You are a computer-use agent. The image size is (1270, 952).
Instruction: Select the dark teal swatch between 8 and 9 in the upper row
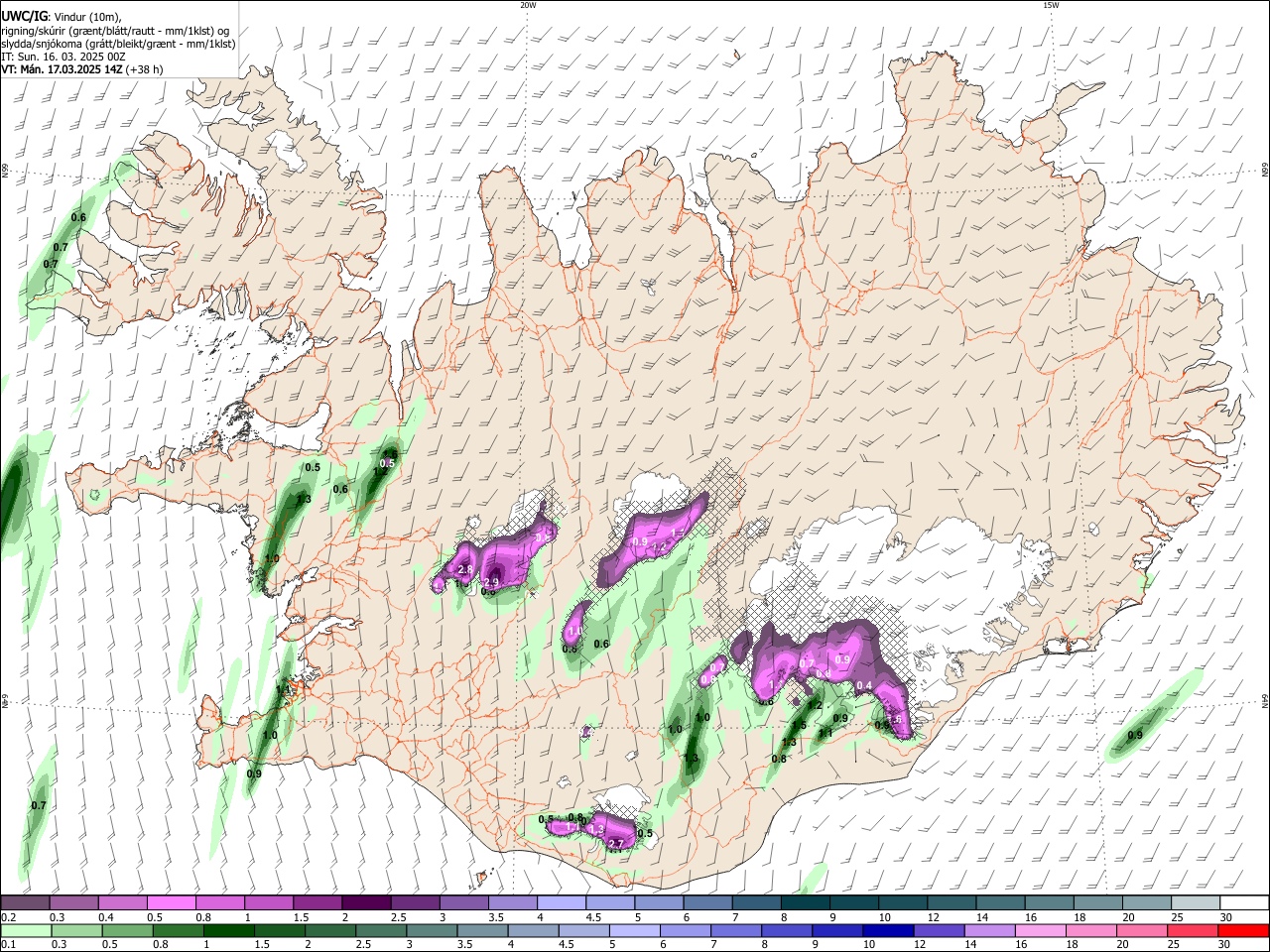pyautogui.click(x=805, y=902)
